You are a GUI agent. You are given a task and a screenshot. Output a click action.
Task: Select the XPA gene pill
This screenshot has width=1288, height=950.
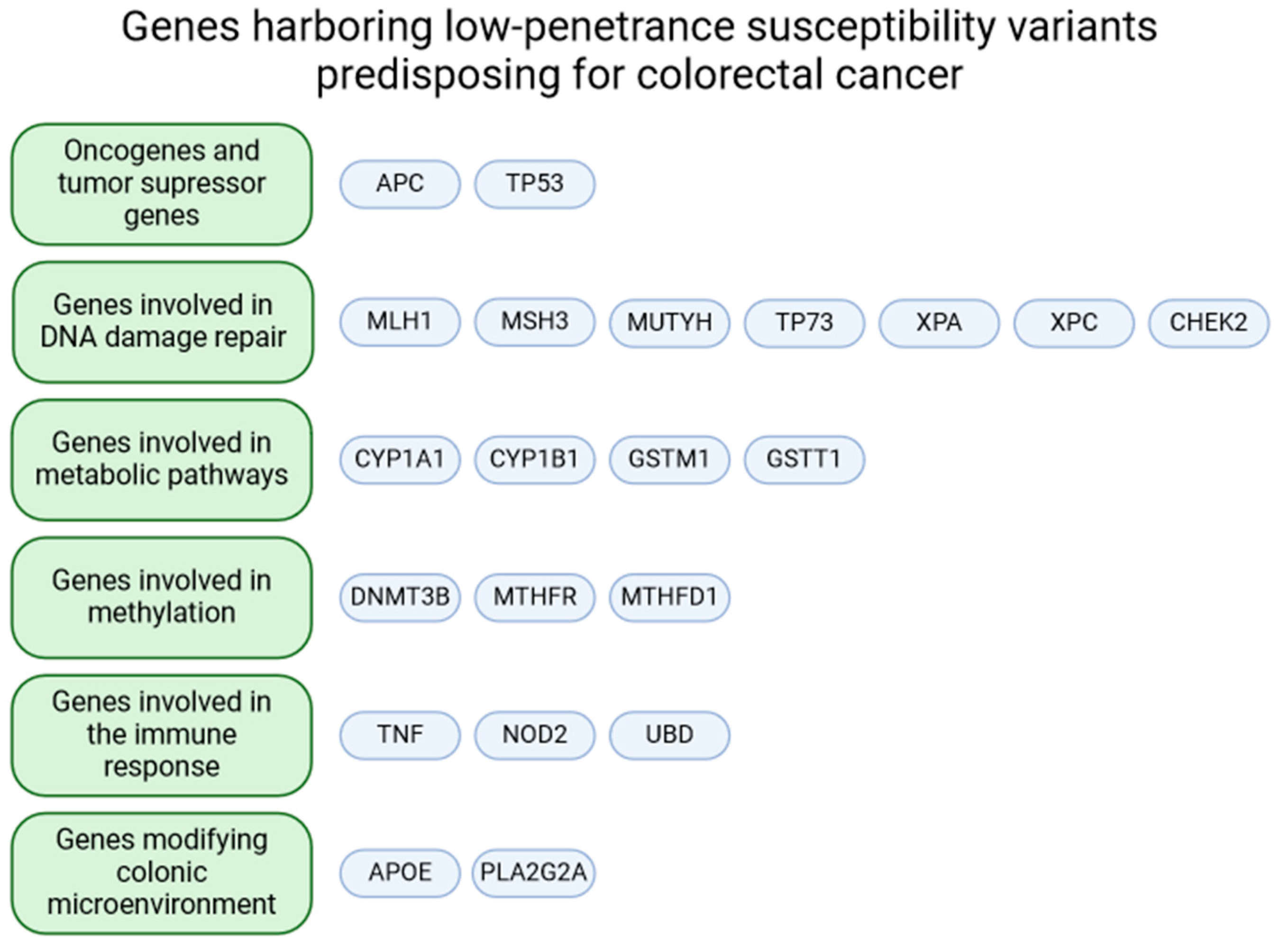click(939, 323)
